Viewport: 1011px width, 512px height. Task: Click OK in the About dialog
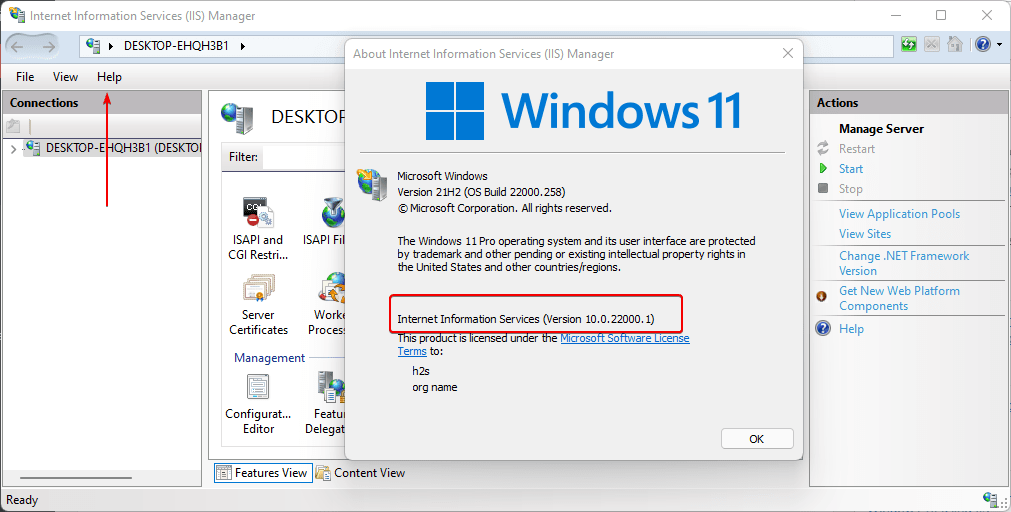757,438
